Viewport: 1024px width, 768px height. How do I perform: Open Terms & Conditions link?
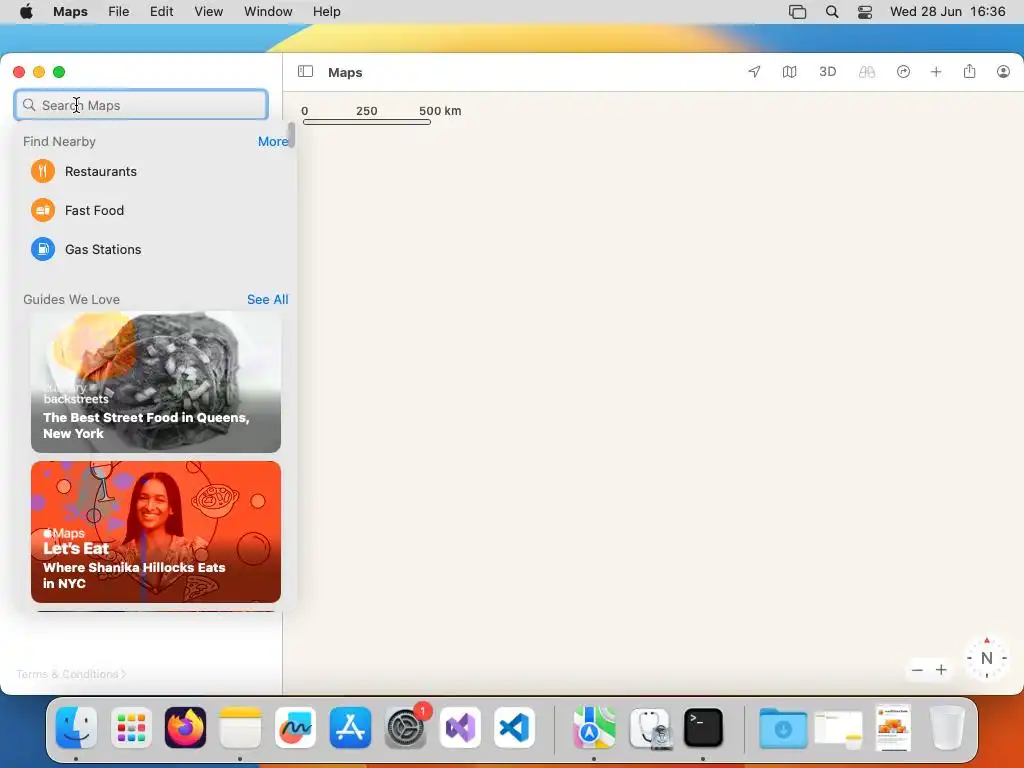click(x=71, y=674)
